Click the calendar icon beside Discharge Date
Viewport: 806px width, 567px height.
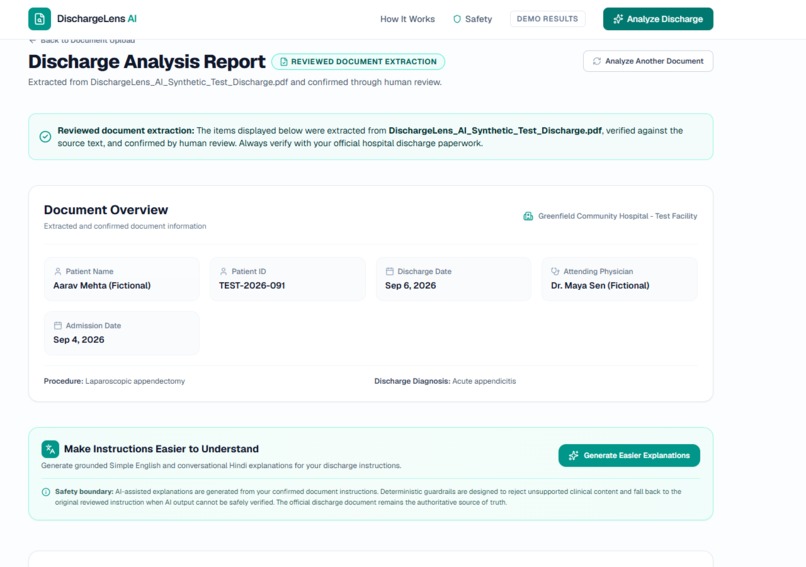coord(390,271)
